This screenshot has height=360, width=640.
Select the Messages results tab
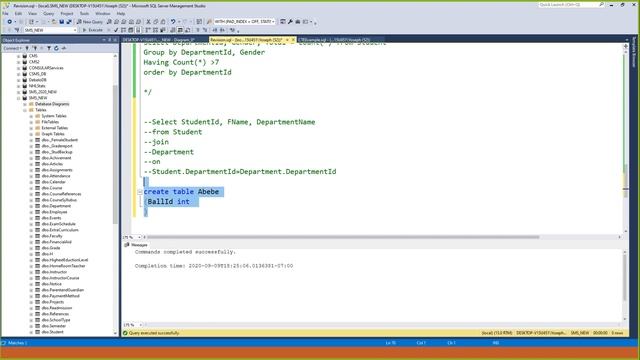click(x=136, y=245)
